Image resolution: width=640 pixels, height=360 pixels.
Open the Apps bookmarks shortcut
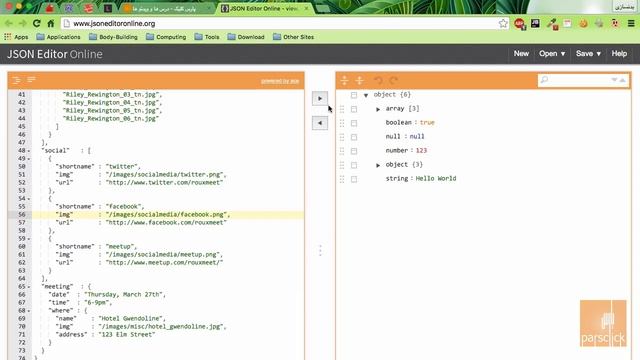click(x=16, y=37)
